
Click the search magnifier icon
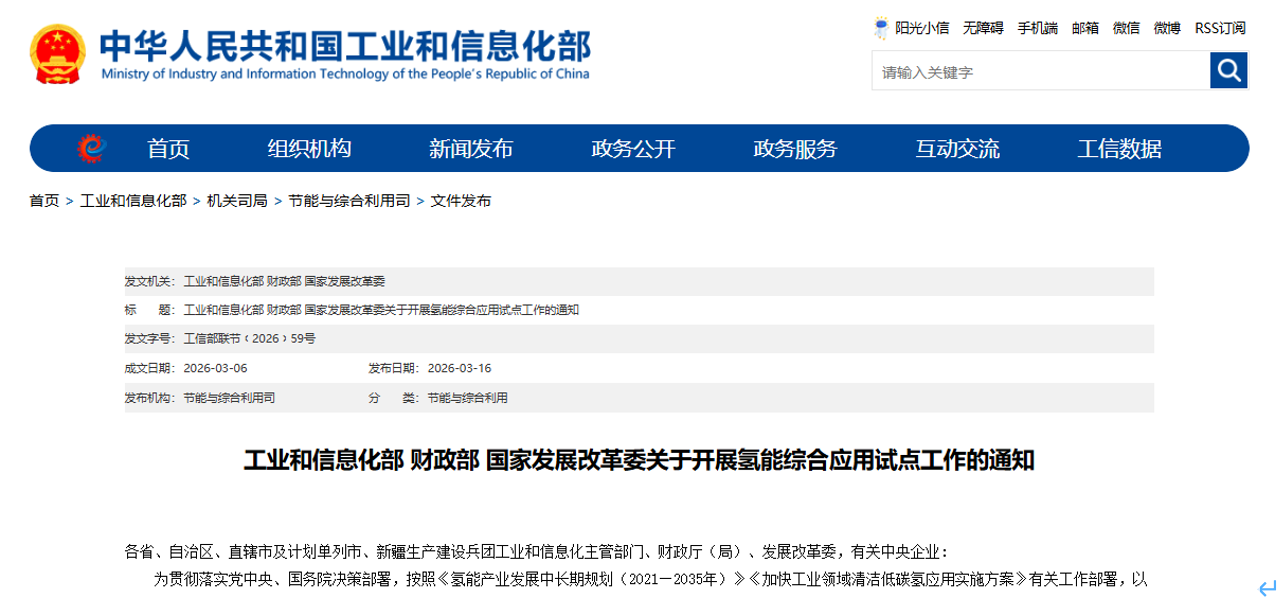pyautogui.click(x=1229, y=70)
